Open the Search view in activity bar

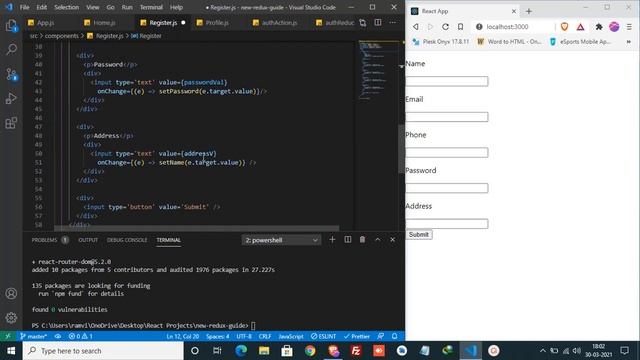[11, 50]
